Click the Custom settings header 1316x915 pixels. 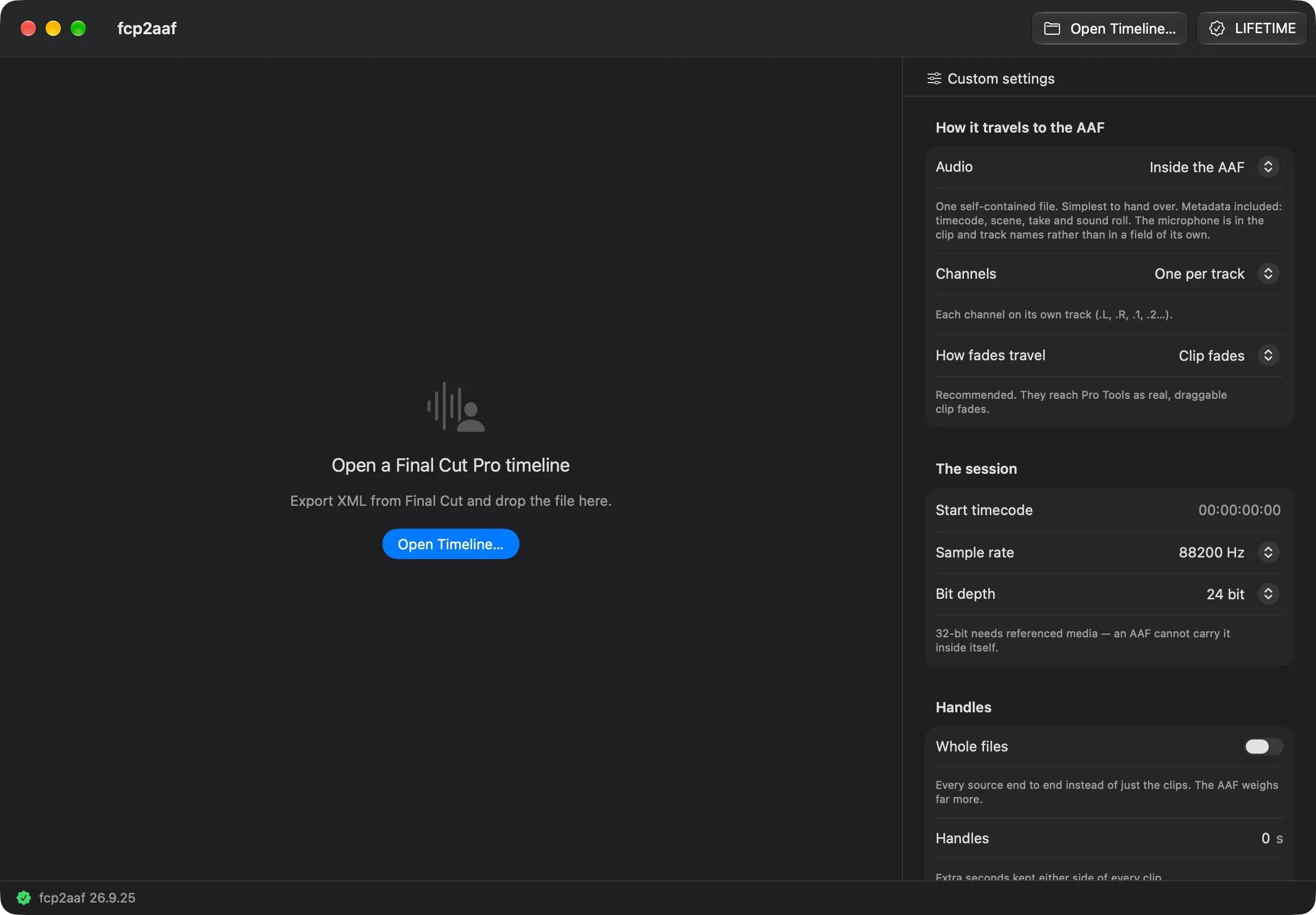tap(991, 79)
